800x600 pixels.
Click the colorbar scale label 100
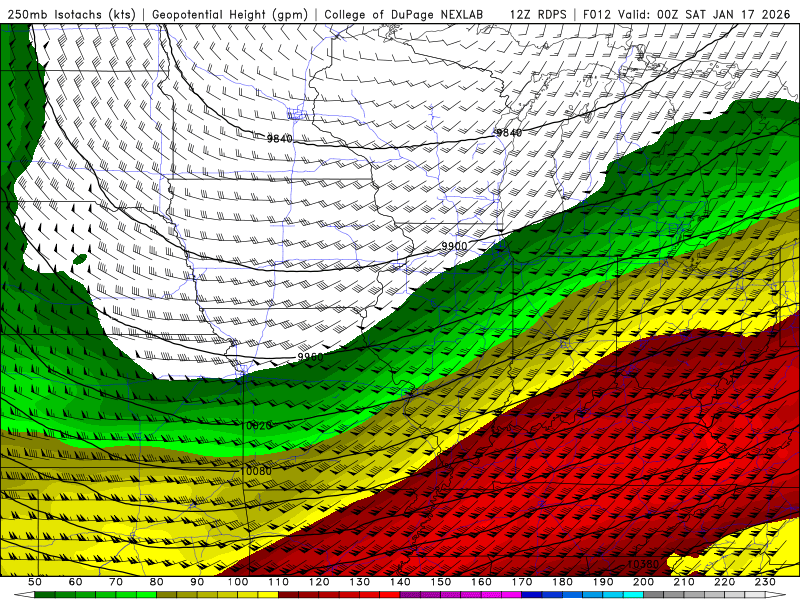(238, 582)
